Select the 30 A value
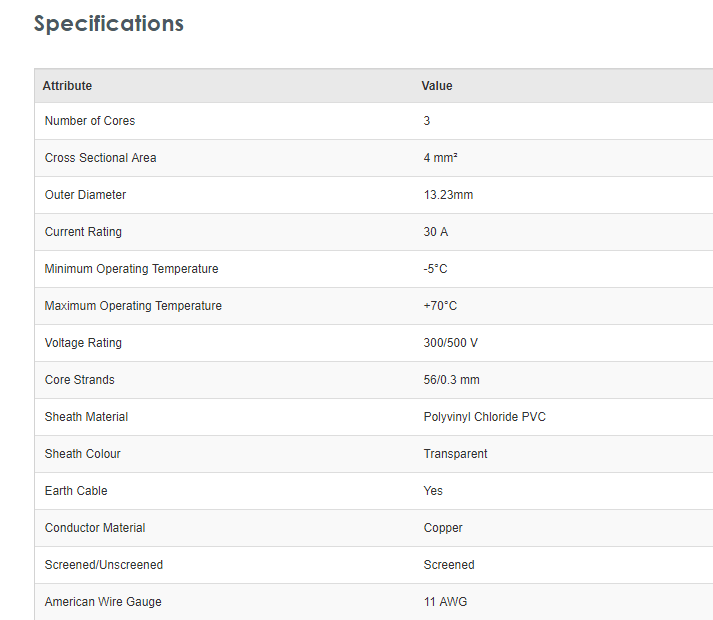Viewport: 713px width, 620px height. (436, 232)
